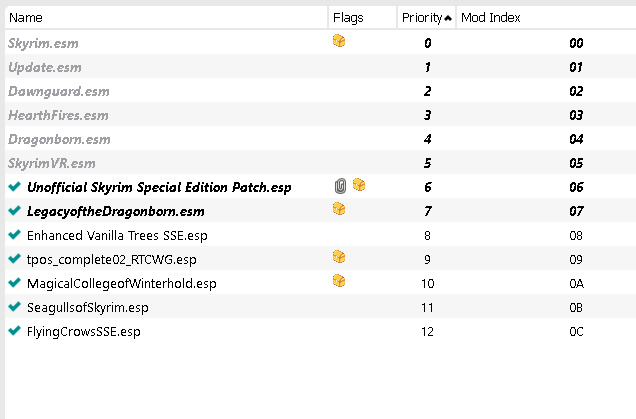
Task: Select FlyingCrowsSSE.esp name
Action: coord(84,332)
